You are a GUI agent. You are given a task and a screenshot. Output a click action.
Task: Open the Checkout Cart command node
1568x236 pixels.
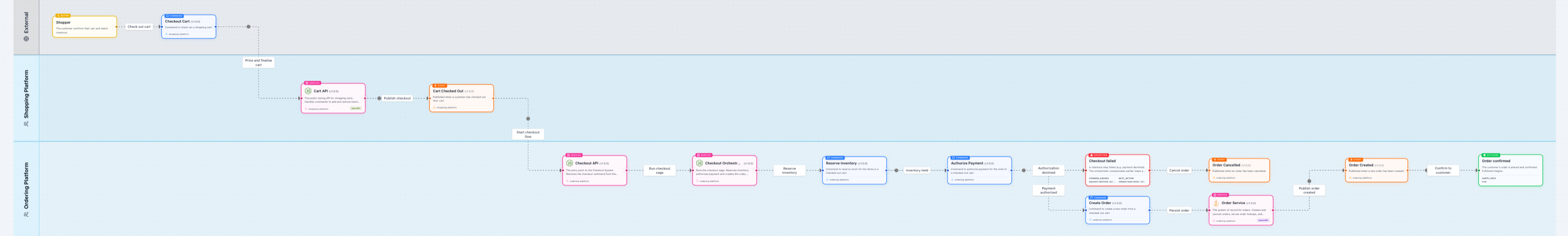coord(189,27)
